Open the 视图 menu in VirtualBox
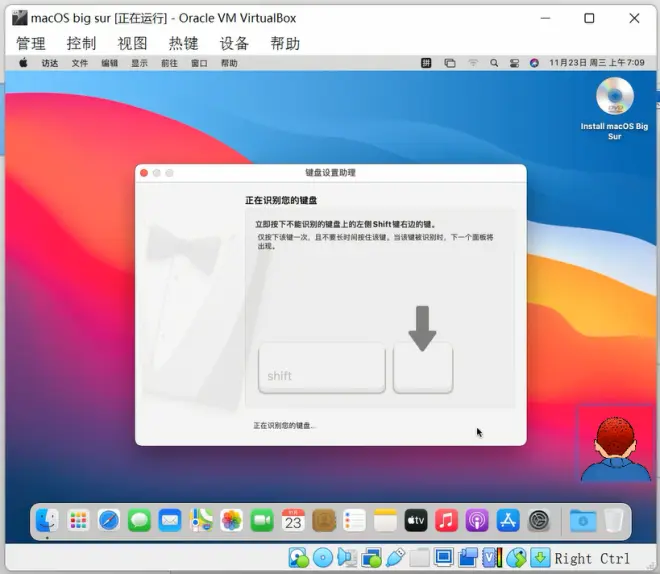 coord(132,43)
